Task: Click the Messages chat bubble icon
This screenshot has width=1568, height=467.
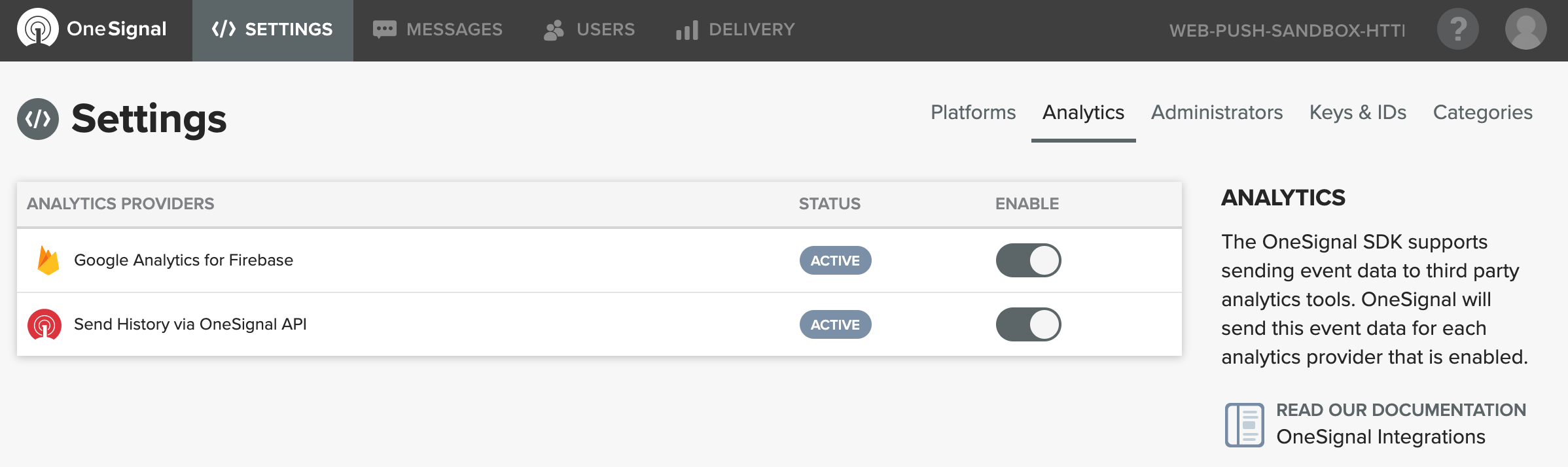Action: [385, 29]
